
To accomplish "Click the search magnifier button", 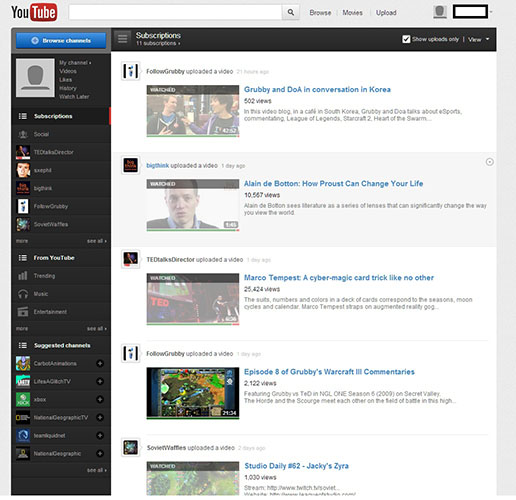I will click(291, 12).
